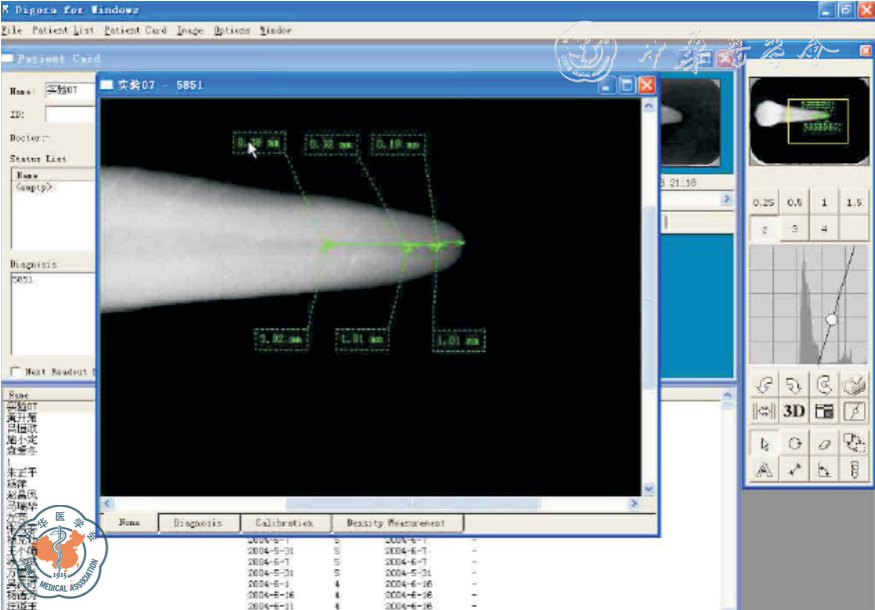Click the ID input field
Viewport: 875px width, 610px height.
(x=70, y=114)
